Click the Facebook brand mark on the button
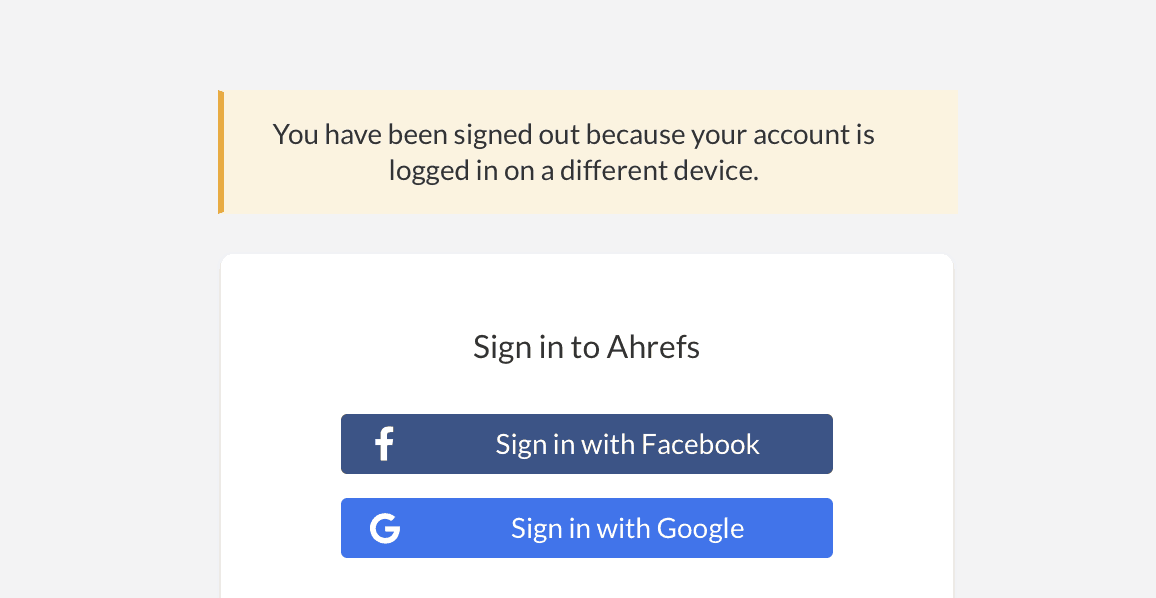1156x598 pixels. pos(383,443)
